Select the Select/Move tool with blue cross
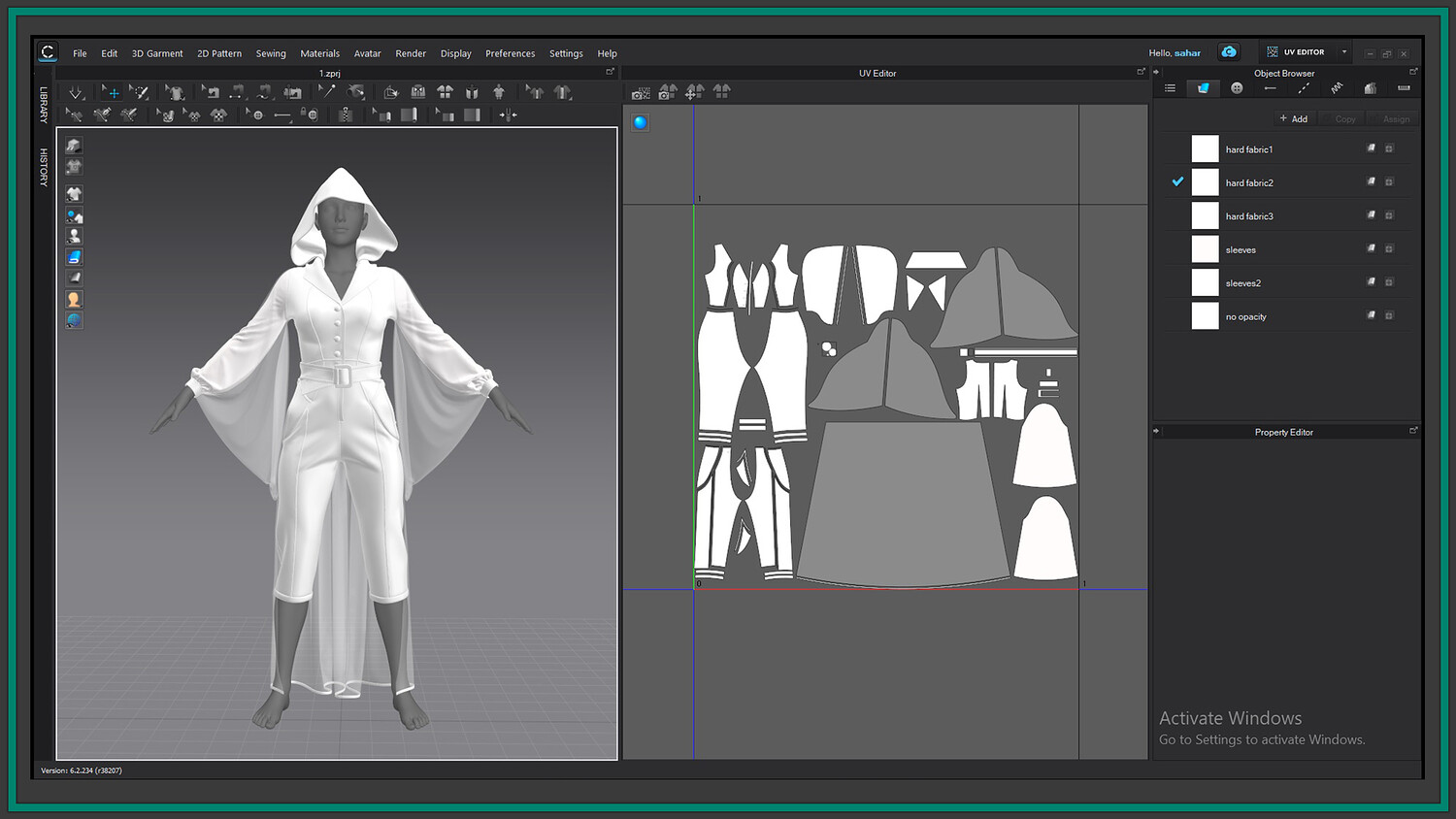Screen dimensions: 1456x819 click(x=112, y=92)
